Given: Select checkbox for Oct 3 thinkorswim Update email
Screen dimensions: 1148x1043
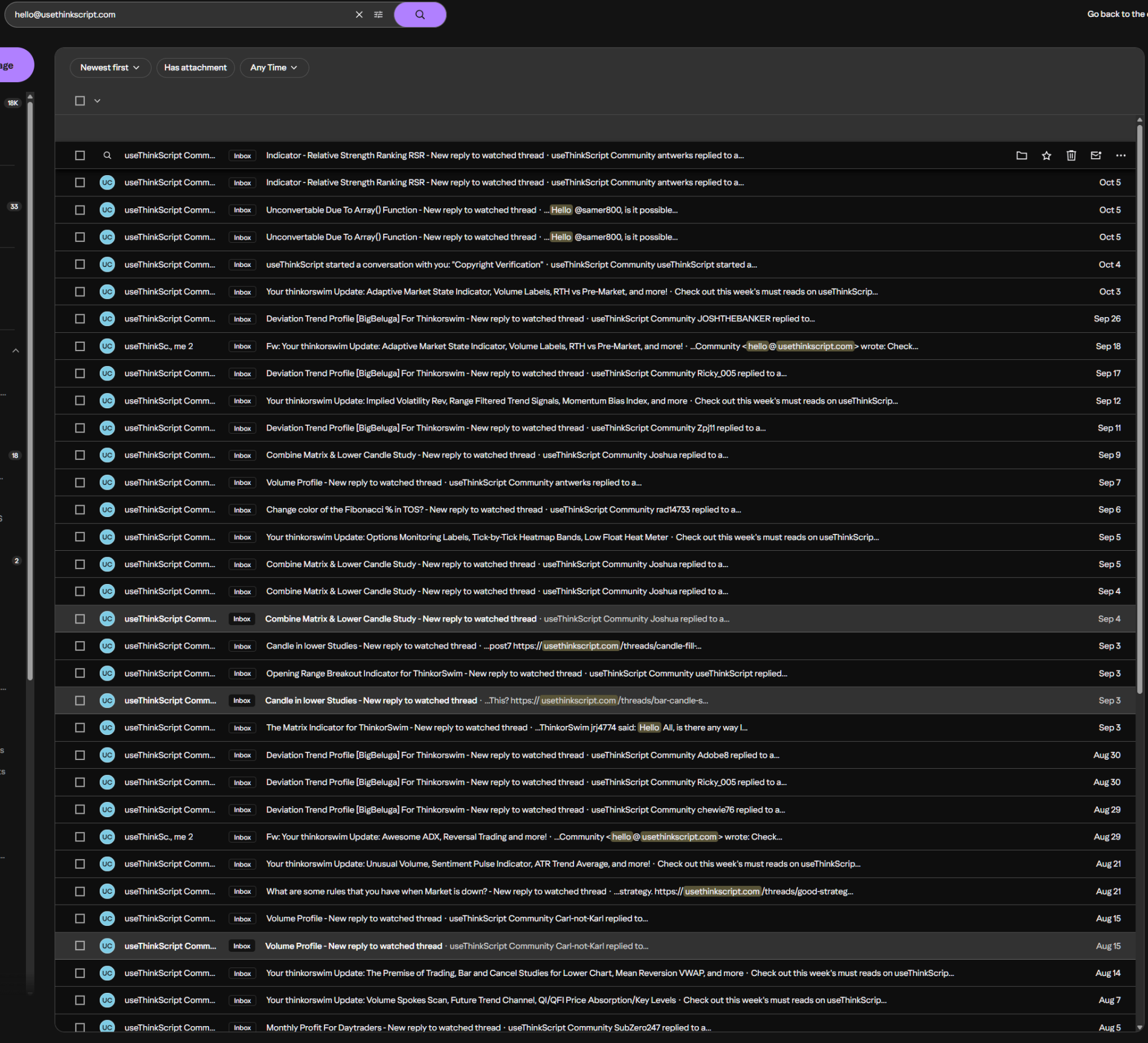Looking at the screenshot, I should pyautogui.click(x=80, y=292).
